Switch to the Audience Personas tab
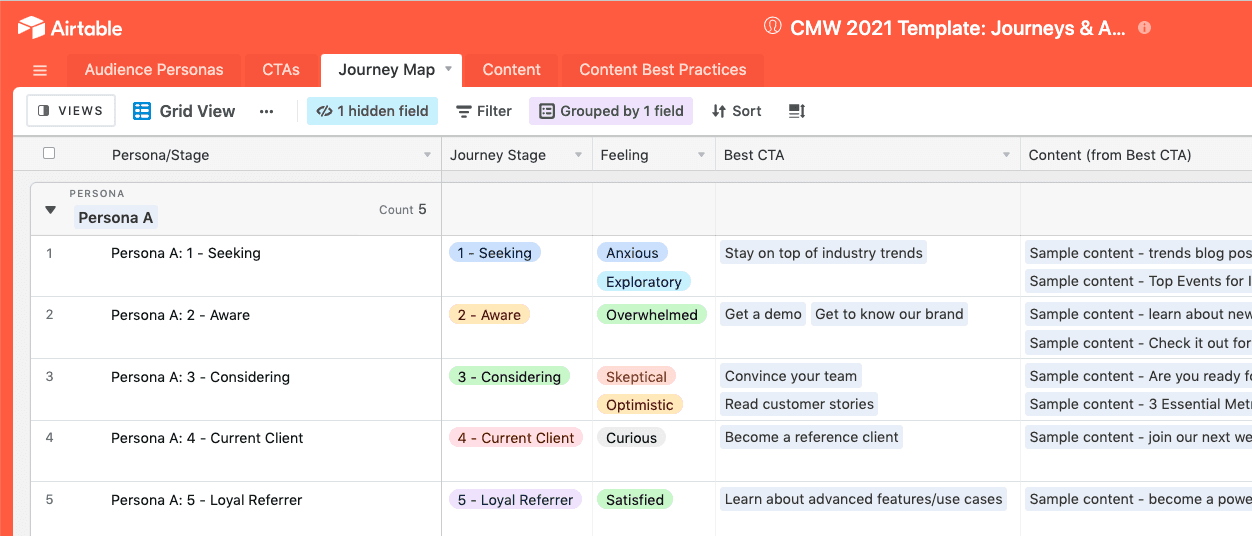 point(154,70)
